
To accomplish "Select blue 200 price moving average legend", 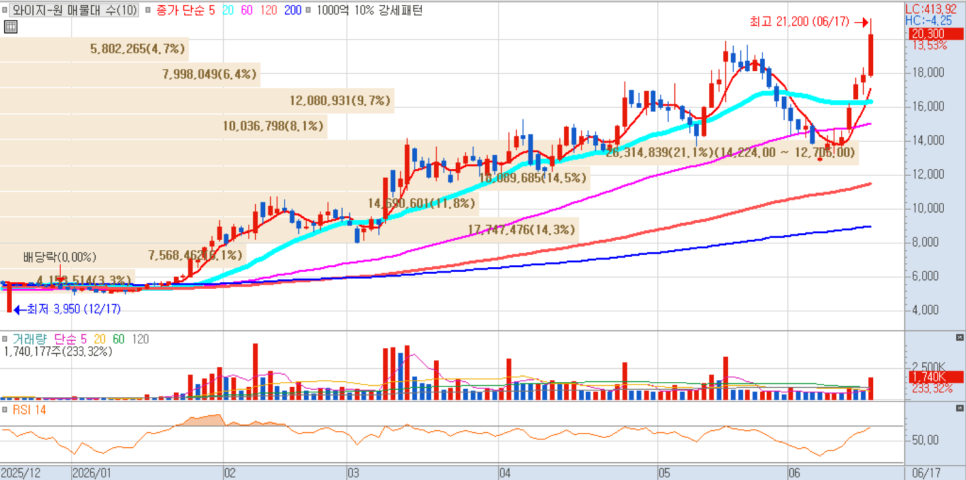I will pyautogui.click(x=291, y=10).
